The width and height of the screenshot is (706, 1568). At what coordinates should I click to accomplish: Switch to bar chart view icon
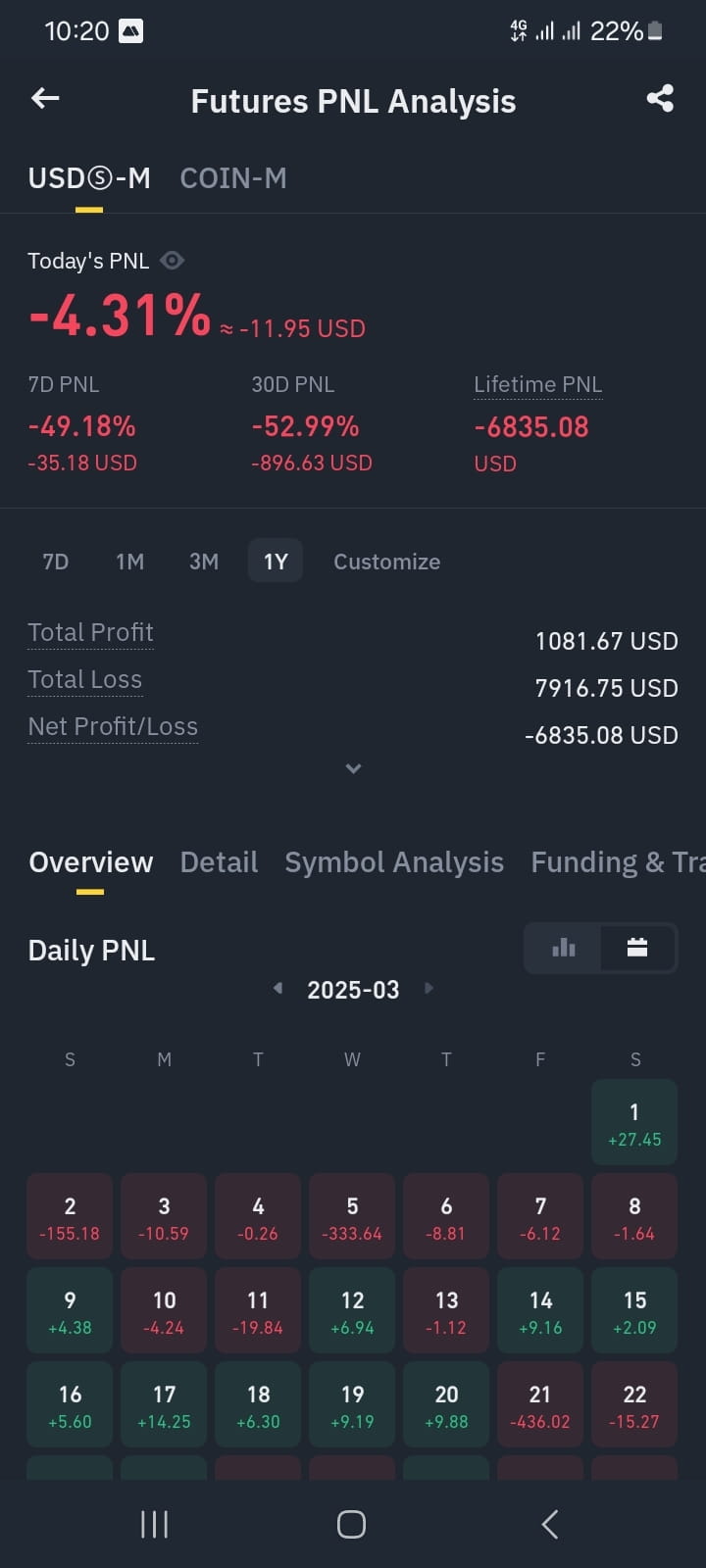[x=563, y=948]
